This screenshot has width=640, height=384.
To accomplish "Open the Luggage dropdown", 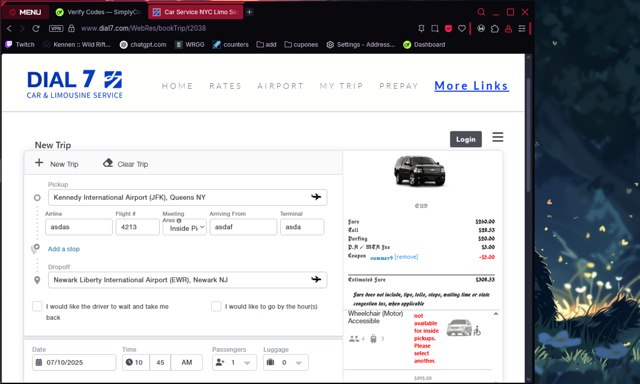I will 286,362.
